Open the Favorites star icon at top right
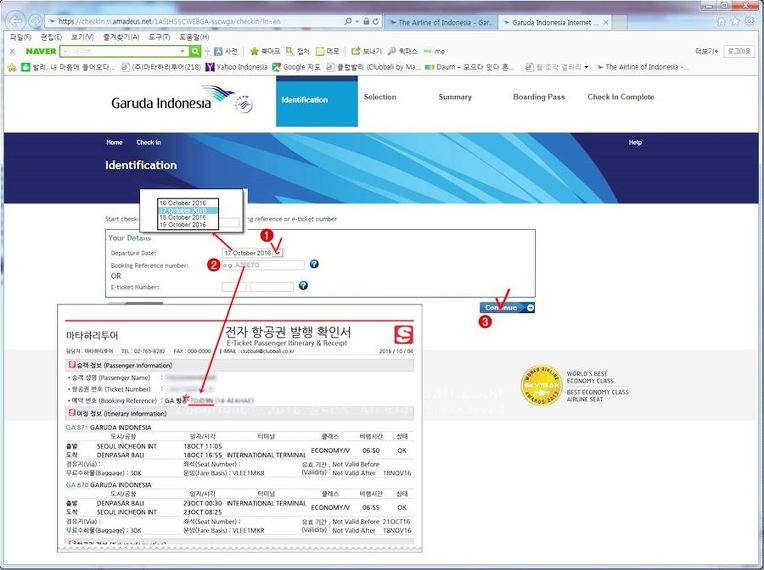764x570 pixels. pos(736,21)
